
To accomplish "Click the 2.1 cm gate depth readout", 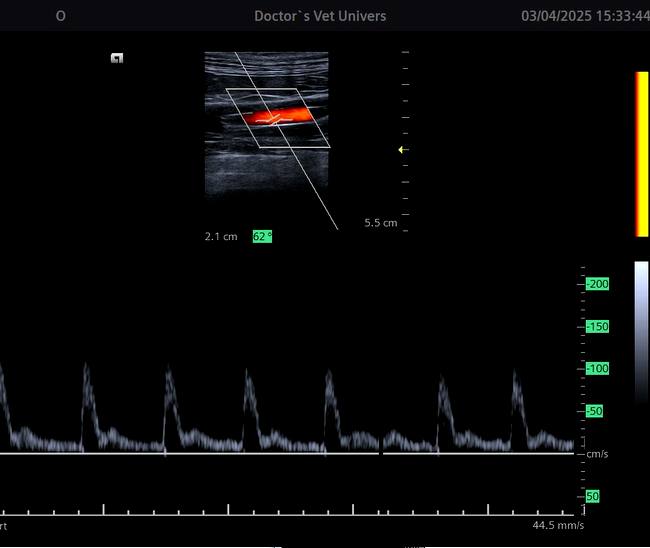I will point(221,237).
